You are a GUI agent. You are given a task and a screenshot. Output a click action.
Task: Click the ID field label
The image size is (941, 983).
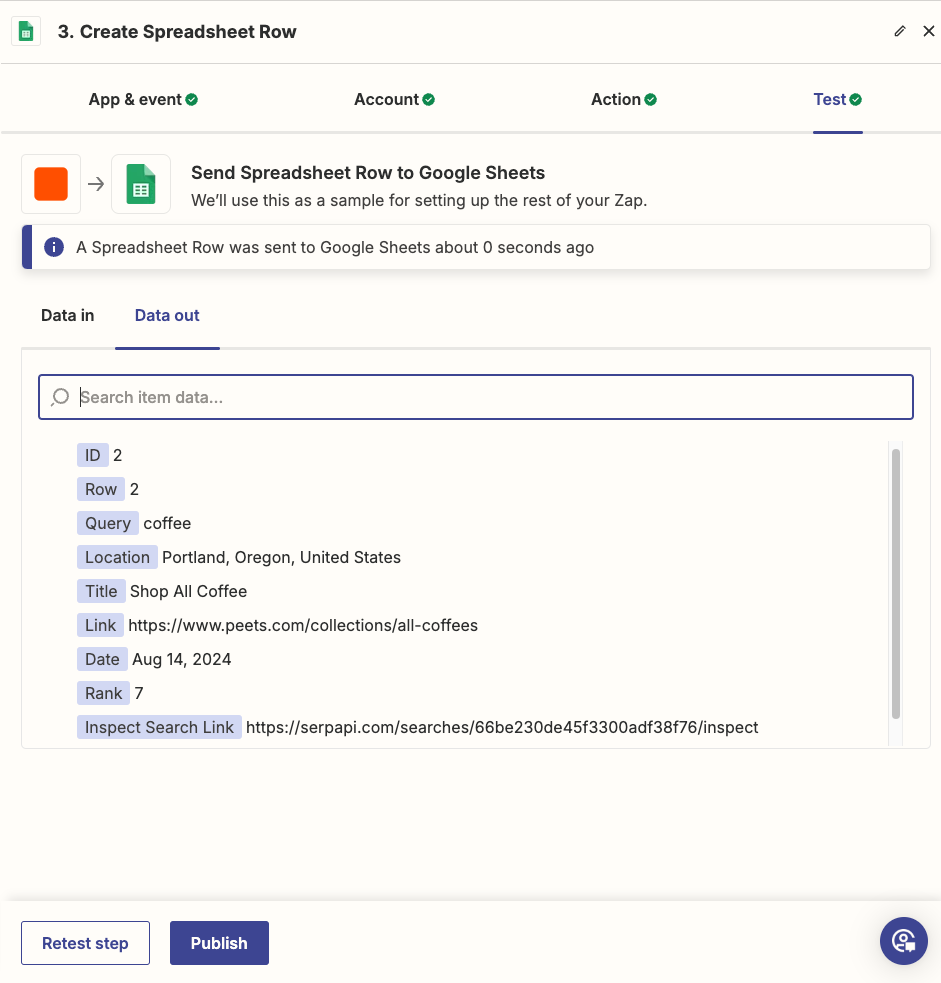(93, 455)
